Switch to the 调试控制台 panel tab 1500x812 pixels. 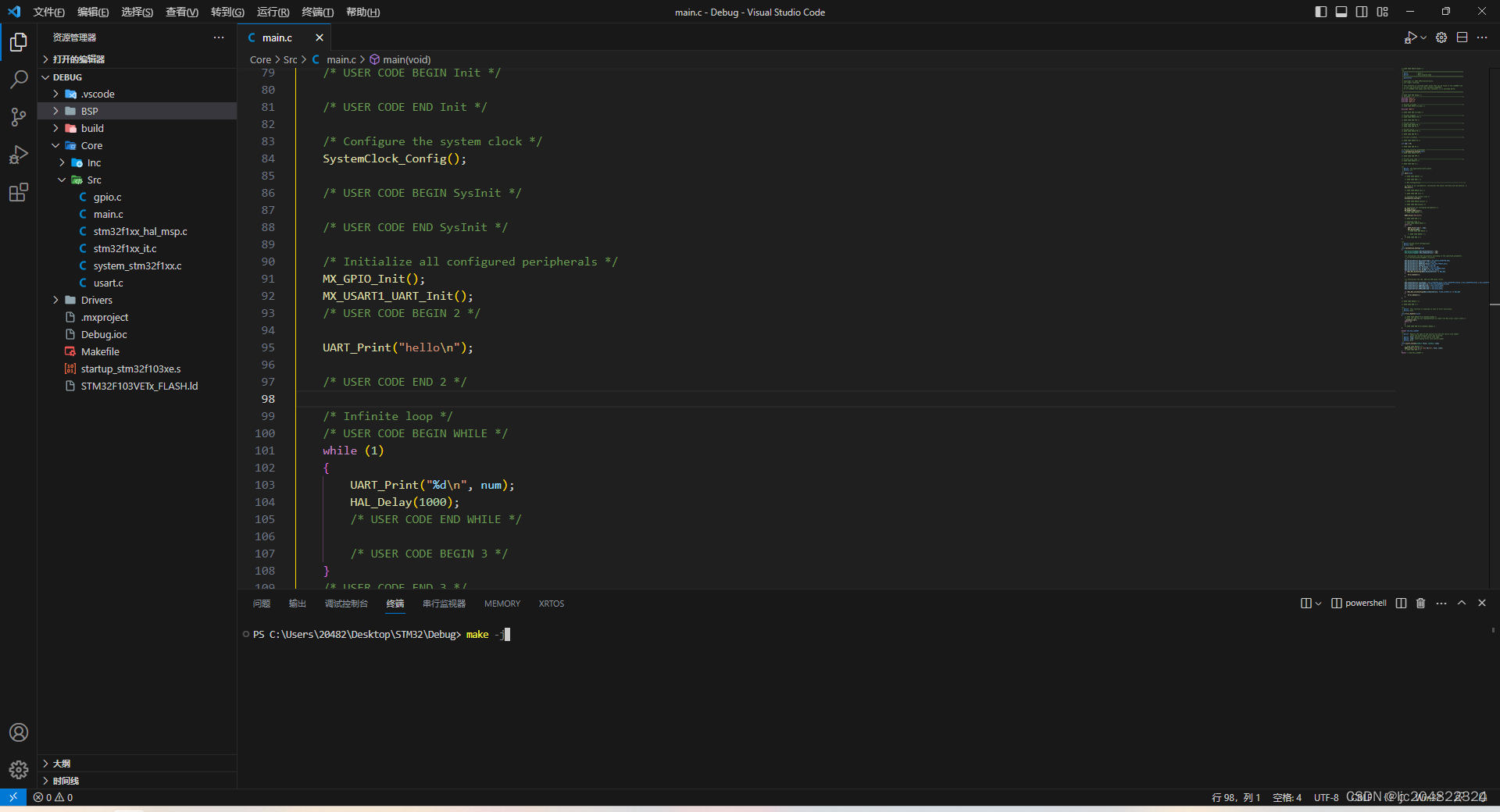click(346, 604)
